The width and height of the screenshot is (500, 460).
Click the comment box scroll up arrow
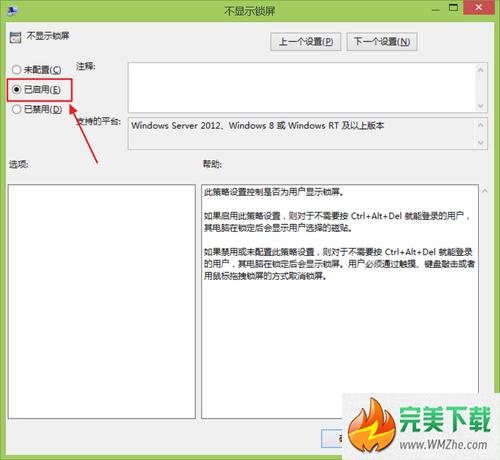point(480,70)
